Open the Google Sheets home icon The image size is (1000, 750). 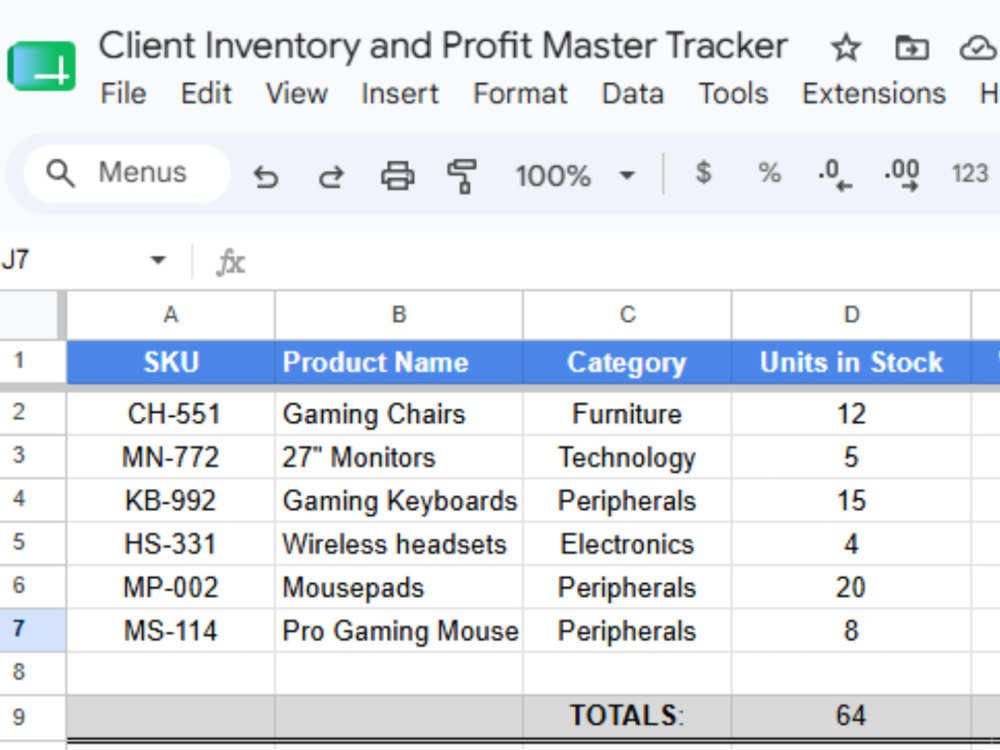41,66
